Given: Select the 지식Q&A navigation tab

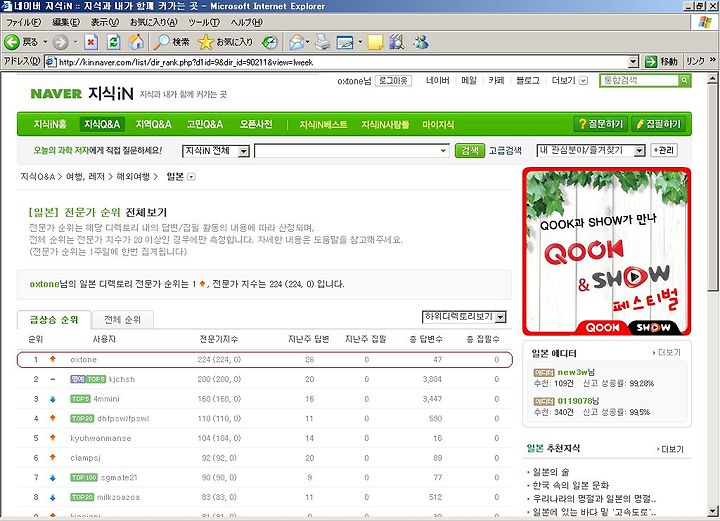Looking at the screenshot, I should coord(102,124).
